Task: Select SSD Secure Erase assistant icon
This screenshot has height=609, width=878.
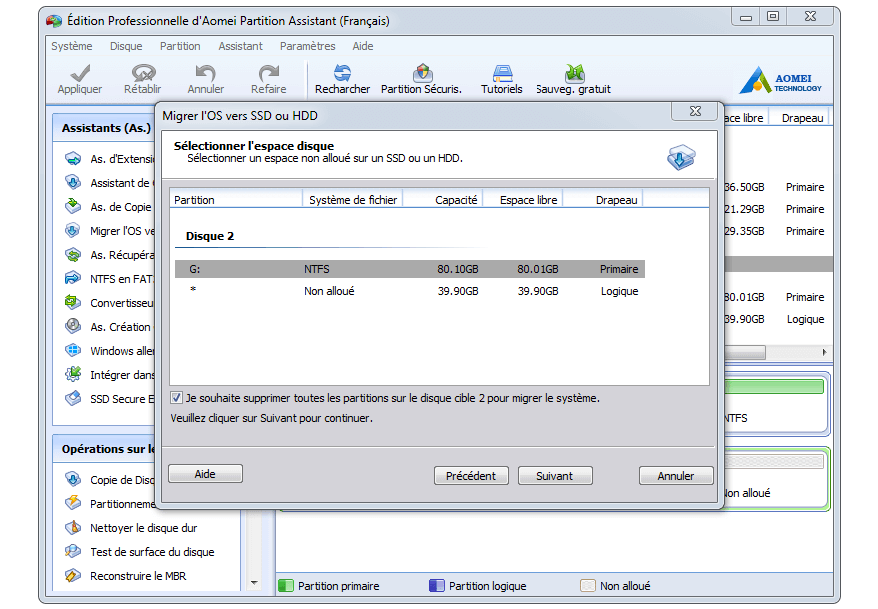Action: click(73, 398)
